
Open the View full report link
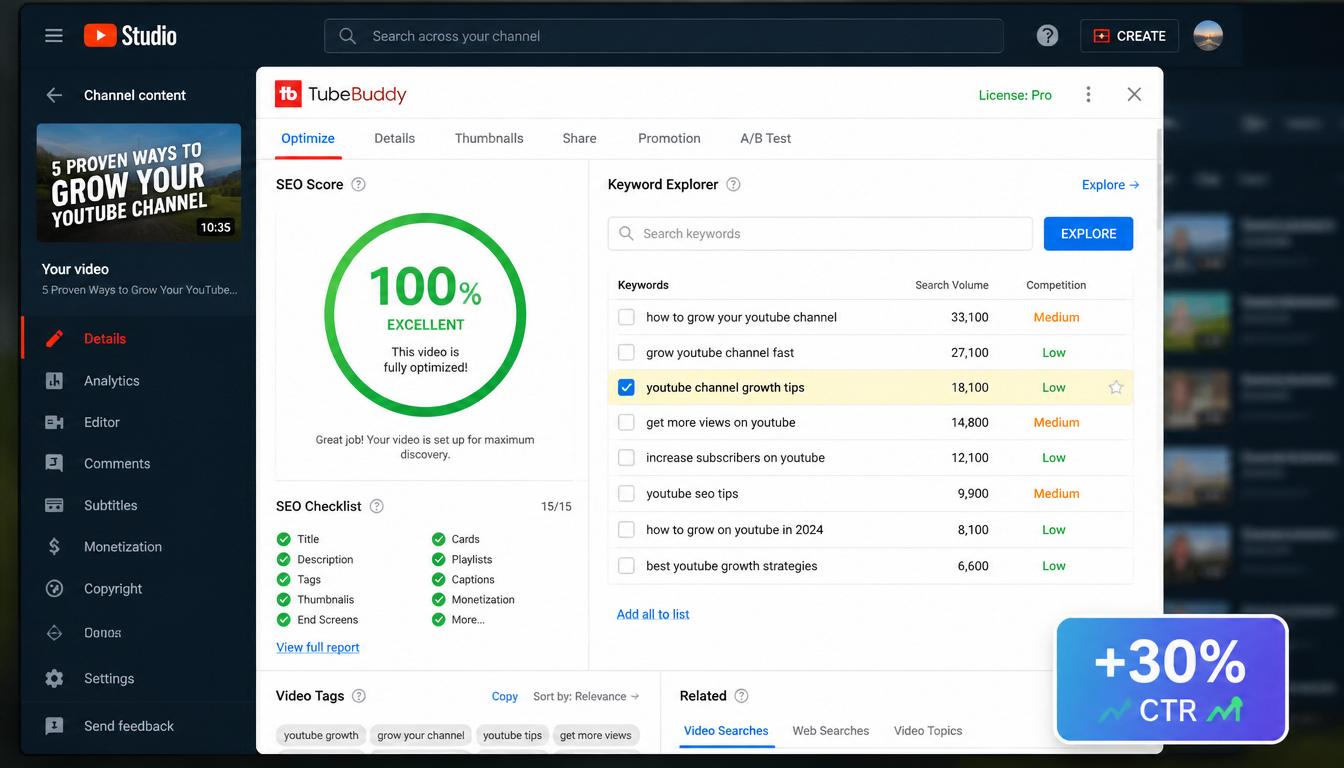click(318, 647)
